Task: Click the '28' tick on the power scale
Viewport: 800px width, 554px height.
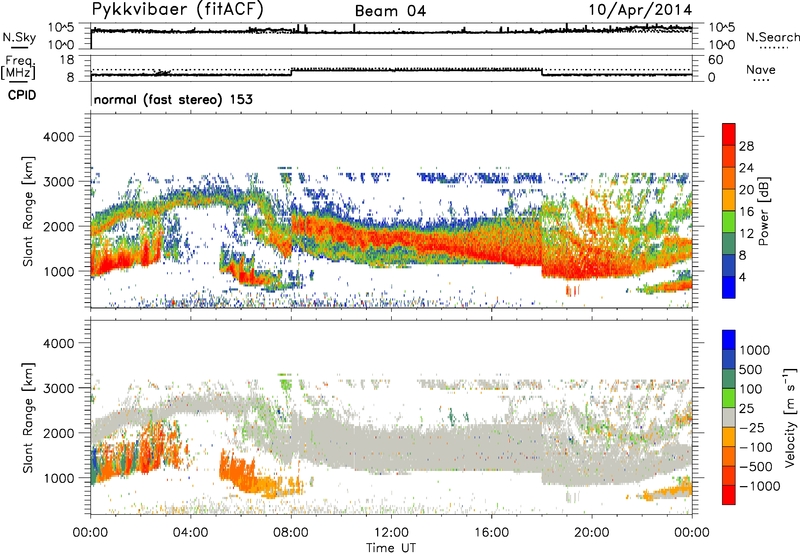Action: click(x=746, y=146)
